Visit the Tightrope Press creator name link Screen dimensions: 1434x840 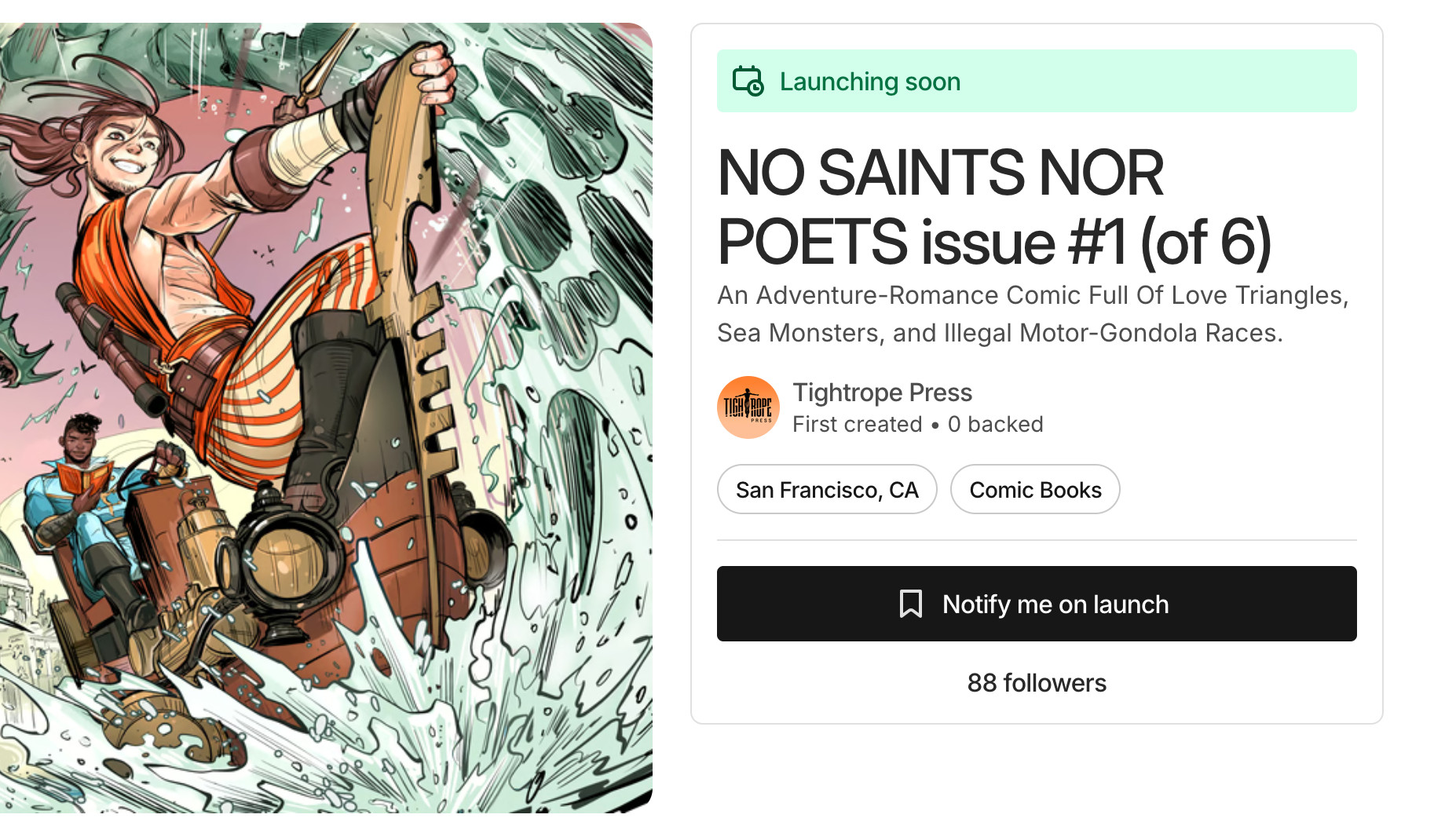882,393
